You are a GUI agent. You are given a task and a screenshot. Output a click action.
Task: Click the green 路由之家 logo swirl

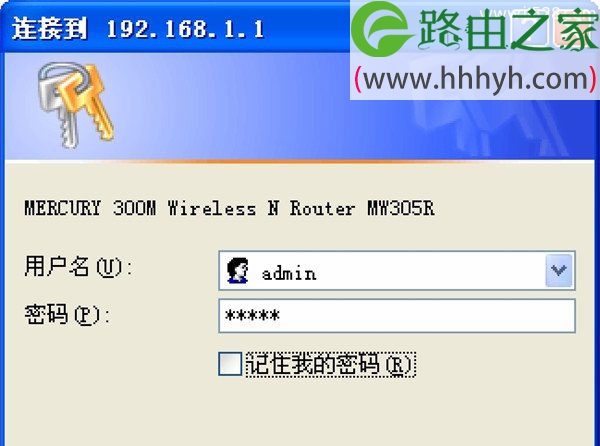coord(380,29)
